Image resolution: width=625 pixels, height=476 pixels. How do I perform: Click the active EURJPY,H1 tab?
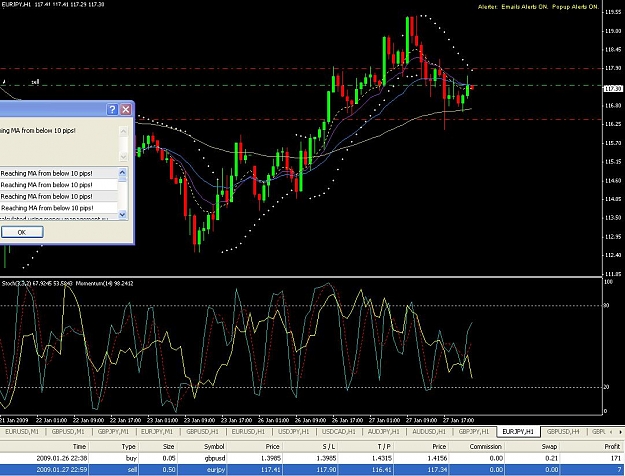[x=518, y=432]
